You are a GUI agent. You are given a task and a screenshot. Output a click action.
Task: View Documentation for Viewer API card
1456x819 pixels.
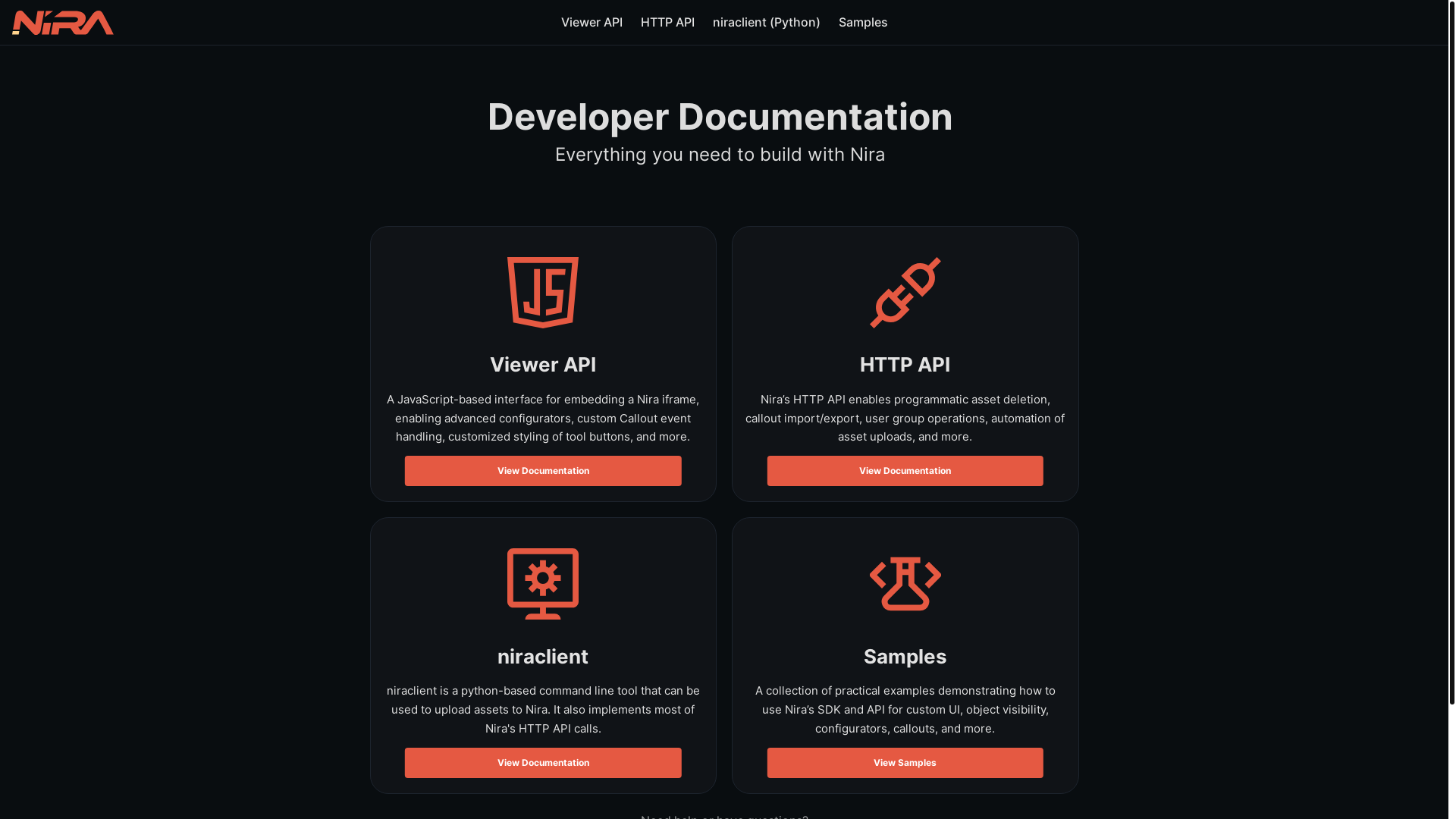pos(543,471)
